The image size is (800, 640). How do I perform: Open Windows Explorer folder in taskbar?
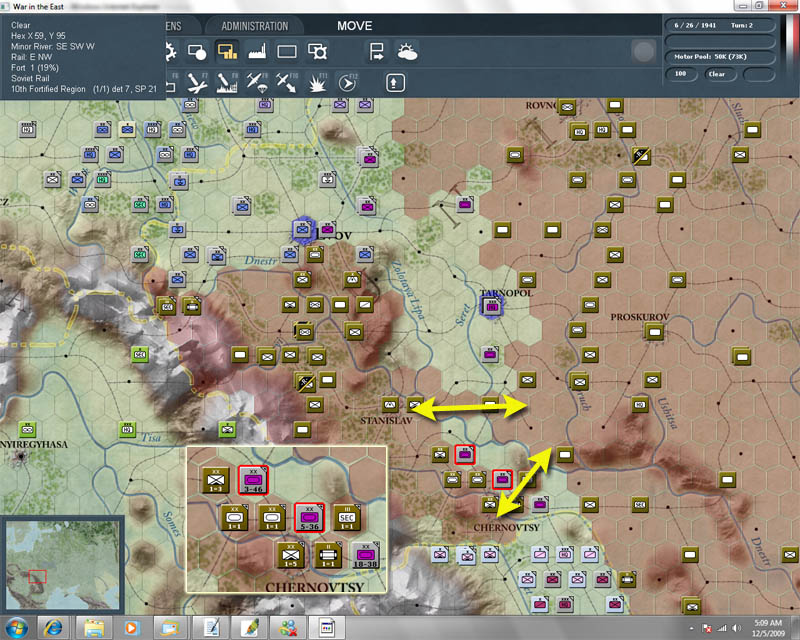pos(94,628)
